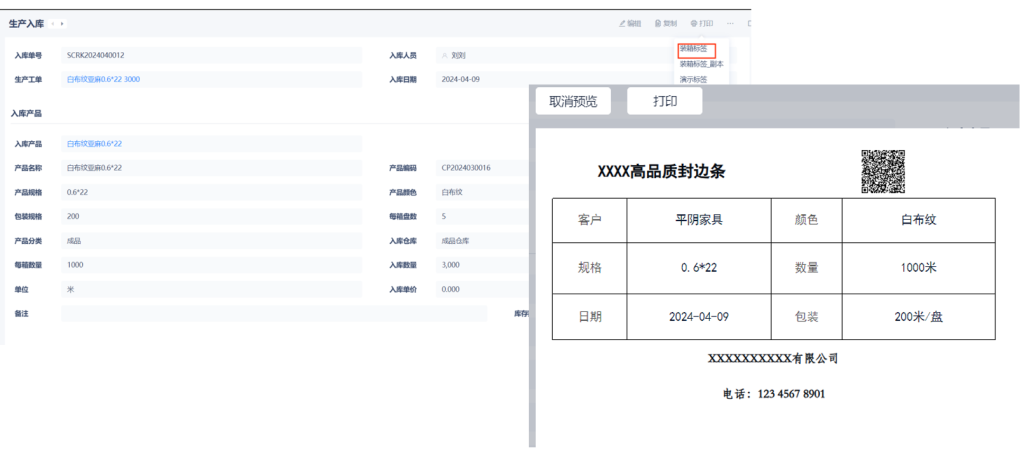The height and width of the screenshot is (474, 1024).
Task: Click the 编辑 edit icon button
Action: 630,23
